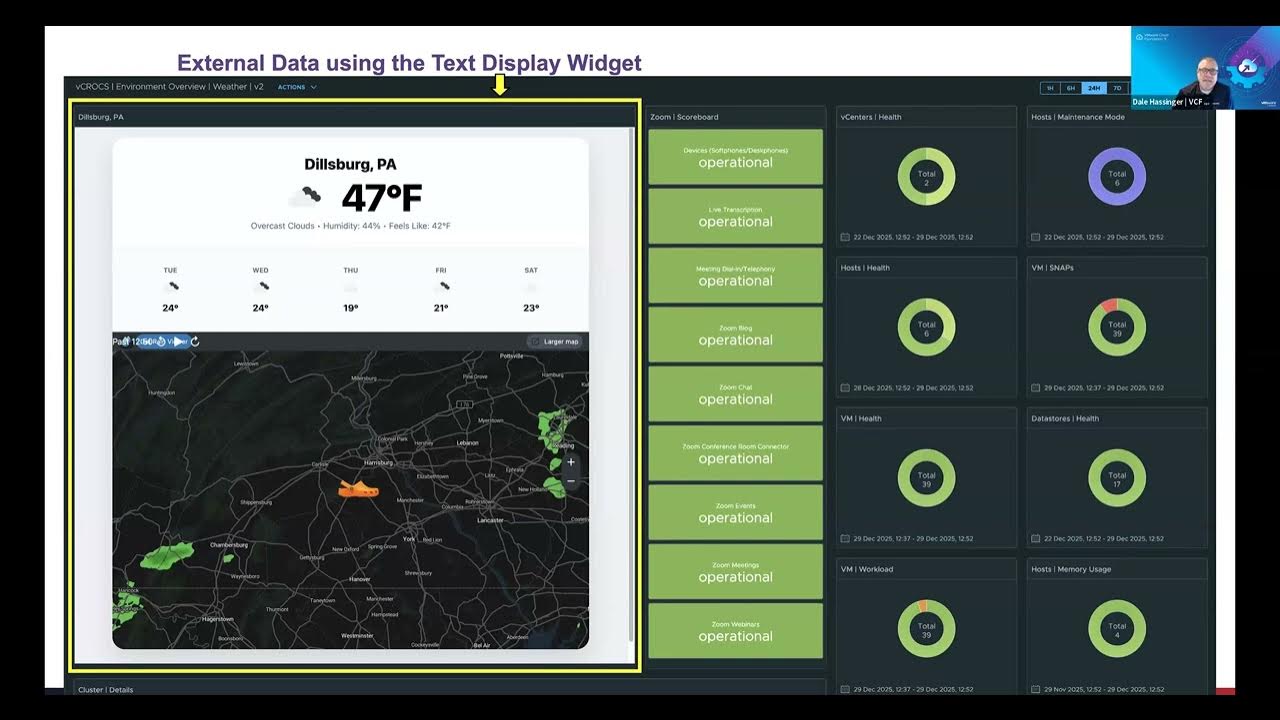Screen dimensions: 1280x720
Task: Click calendar icon in Hosts Memory Usage widget
Action: [1036, 689]
